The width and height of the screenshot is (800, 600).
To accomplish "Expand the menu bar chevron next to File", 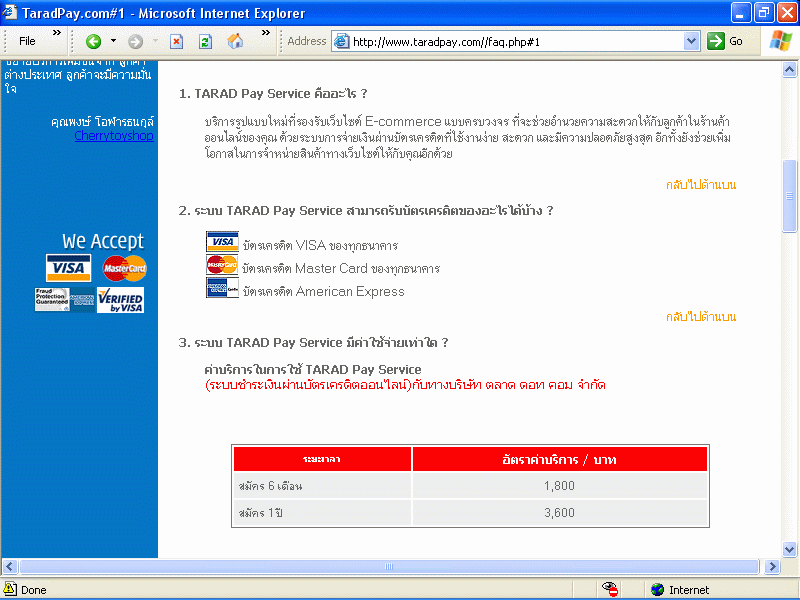I will 57,34.
